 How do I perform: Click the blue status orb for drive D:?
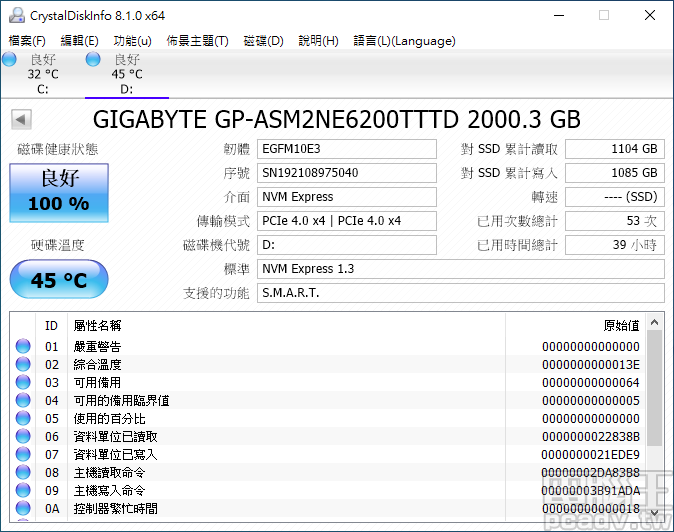(x=93, y=59)
